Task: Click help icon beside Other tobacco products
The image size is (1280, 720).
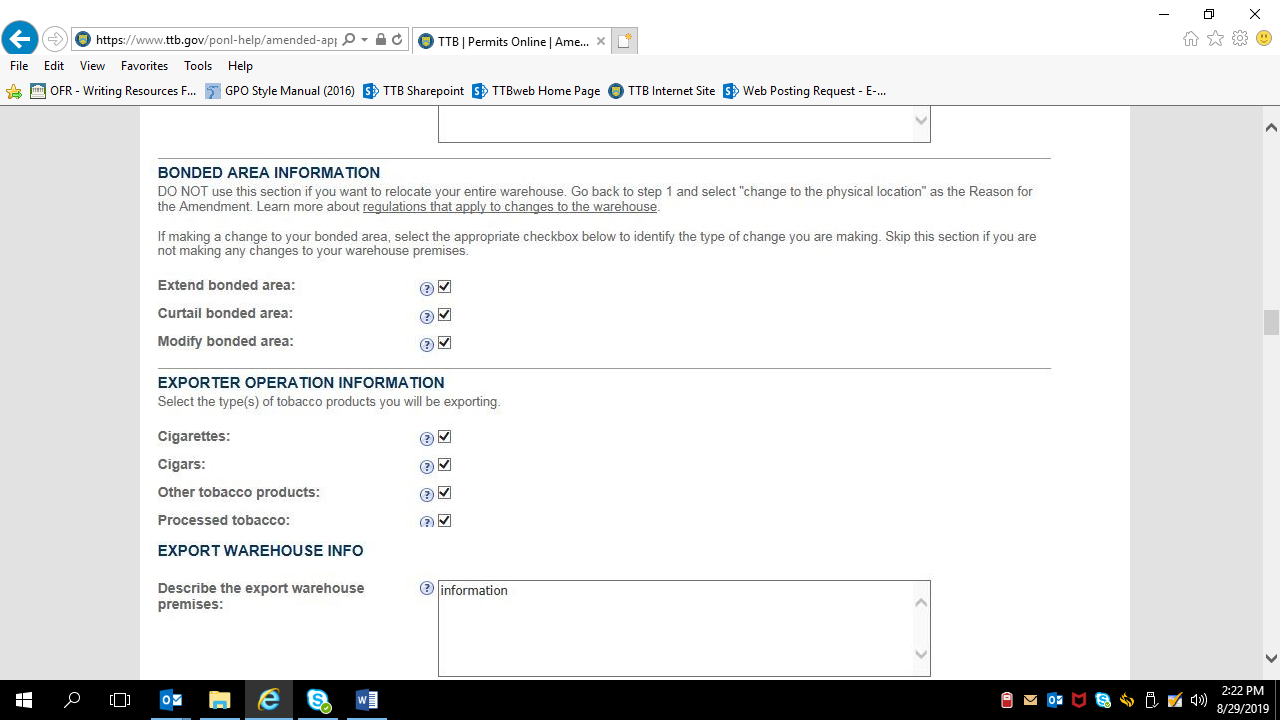Action: click(x=427, y=495)
